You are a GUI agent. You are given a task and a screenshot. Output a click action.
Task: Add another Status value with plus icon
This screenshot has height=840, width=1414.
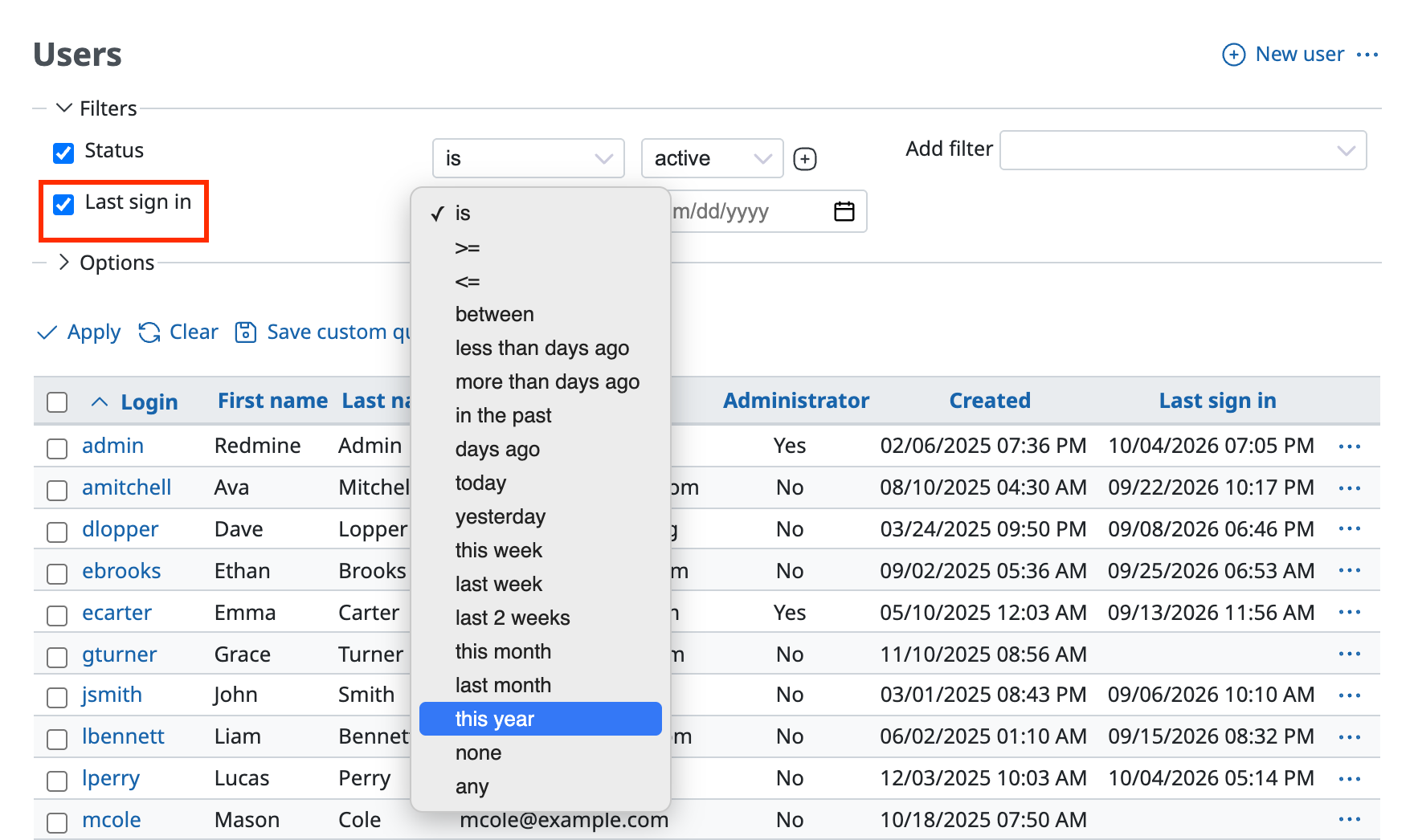point(805,159)
